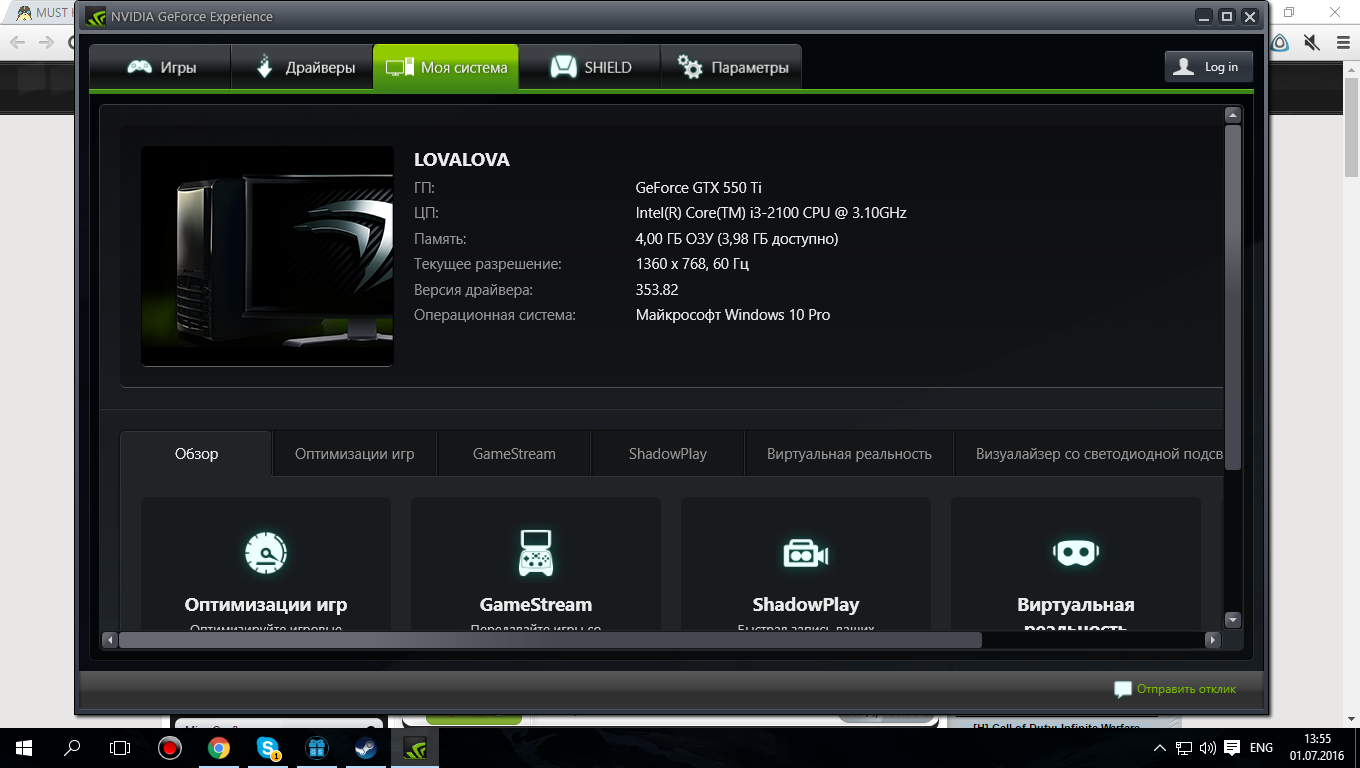This screenshot has height=768, width=1360.
Task: Click the feedback speech bubble icon
Action: [x=1123, y=690]
